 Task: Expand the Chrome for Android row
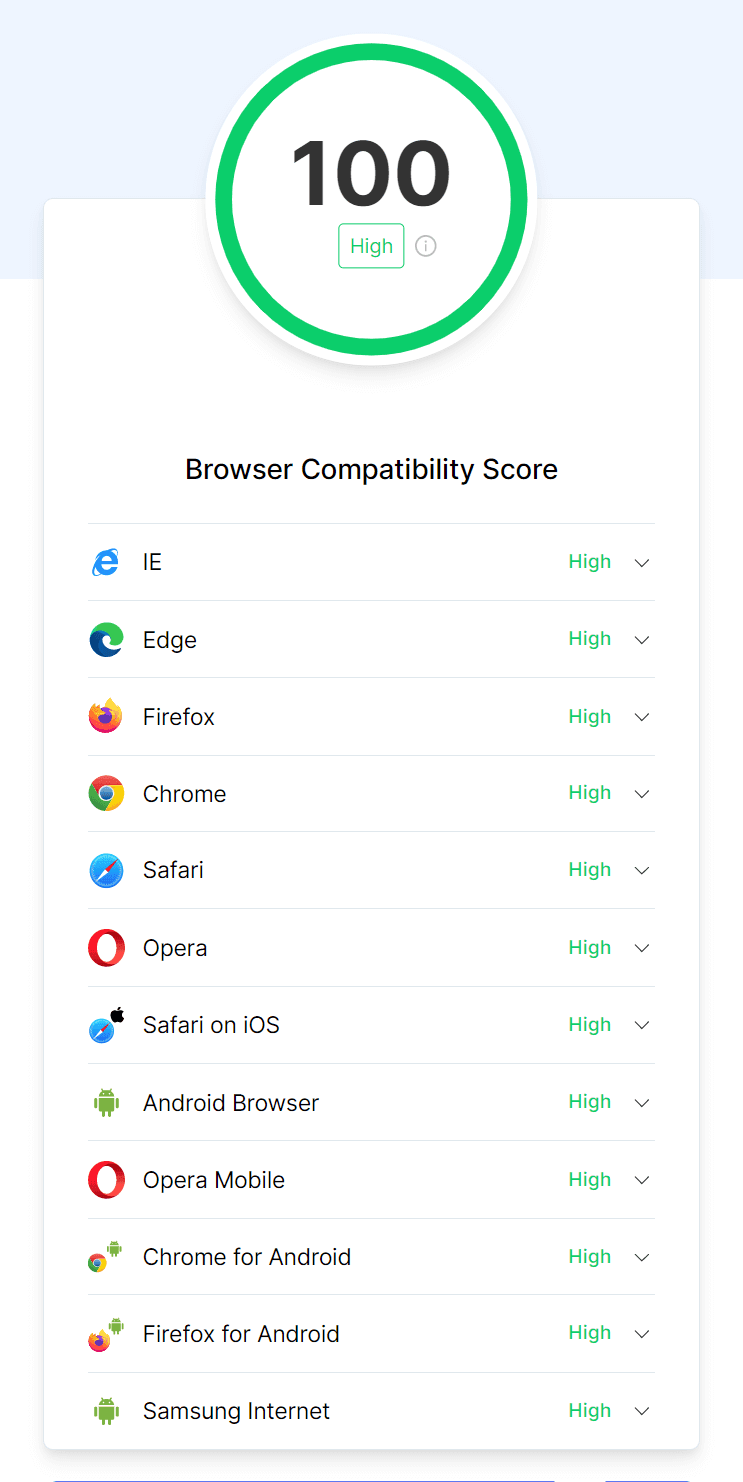pos(641,1256)
